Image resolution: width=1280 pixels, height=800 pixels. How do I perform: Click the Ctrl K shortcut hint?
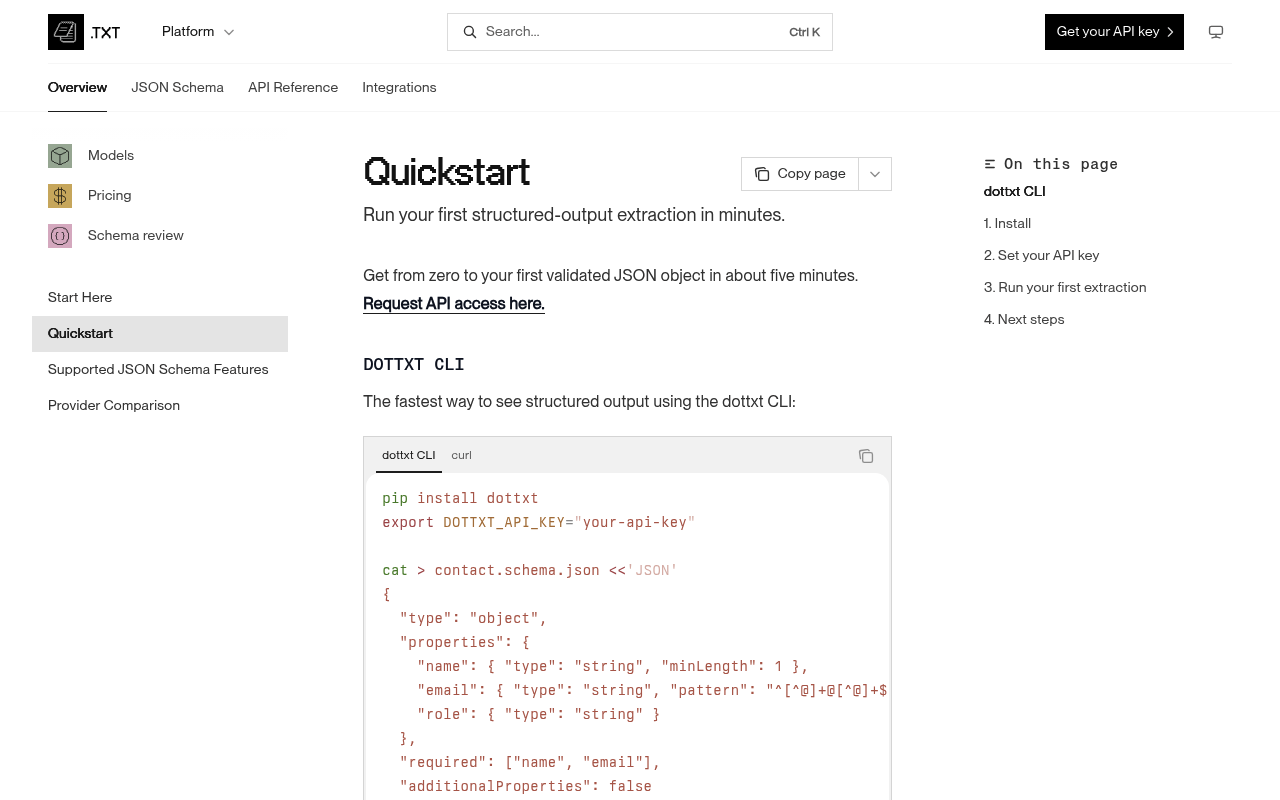tap(805, 32)
